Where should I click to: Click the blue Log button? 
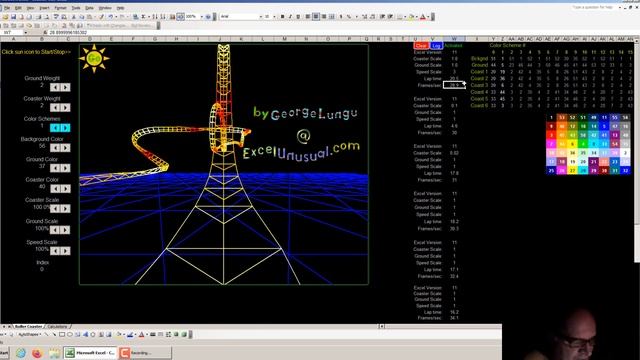point(436,45)
